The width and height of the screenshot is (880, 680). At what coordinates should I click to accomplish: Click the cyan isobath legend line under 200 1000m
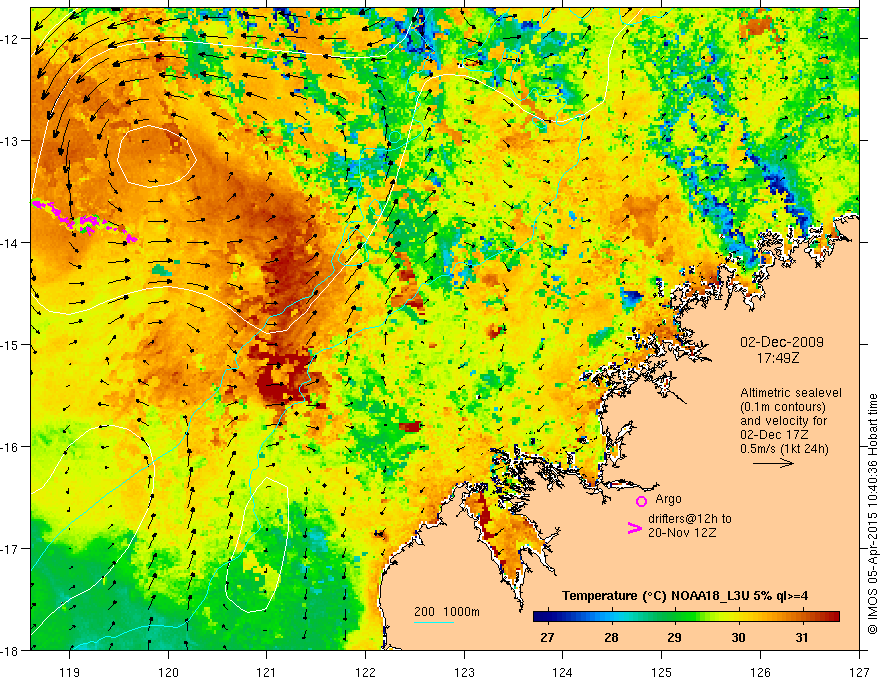pyautogui.click(x=434, y=622)
